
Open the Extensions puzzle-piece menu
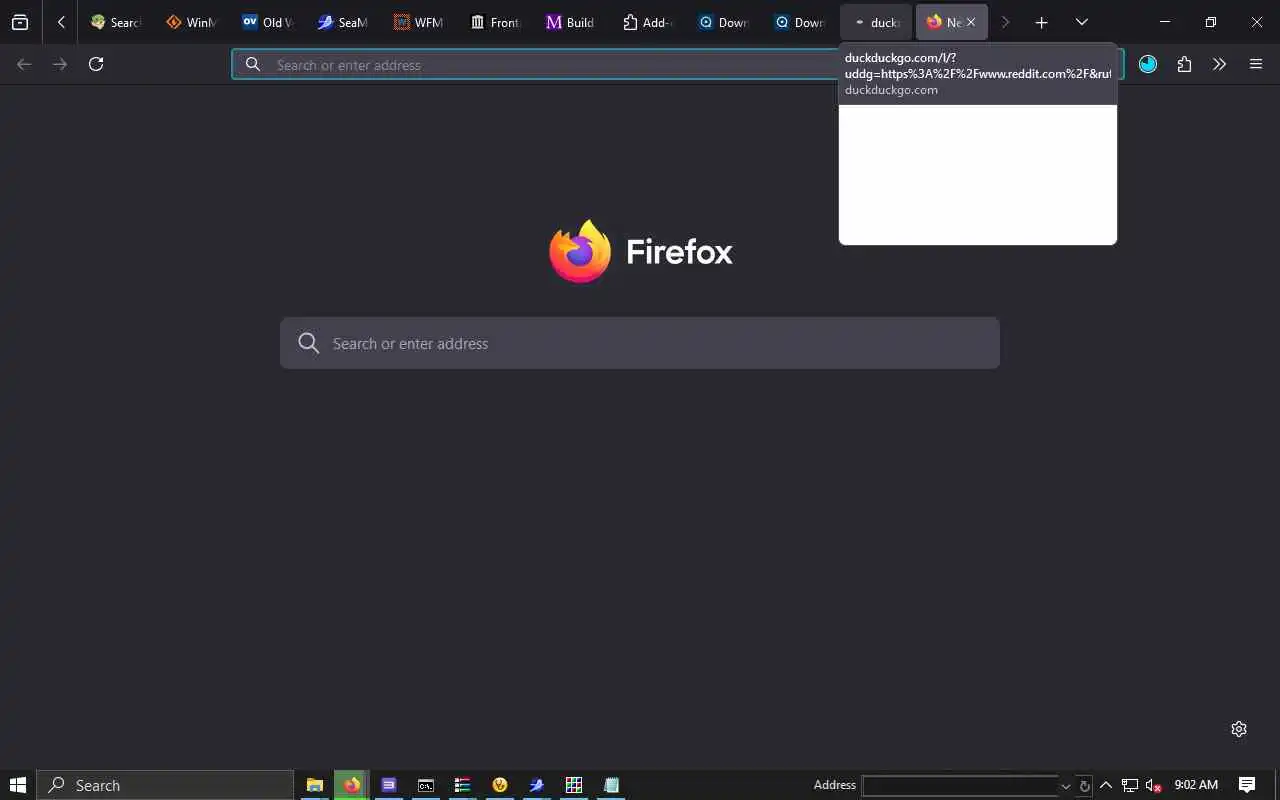[x=1184, y=64]
